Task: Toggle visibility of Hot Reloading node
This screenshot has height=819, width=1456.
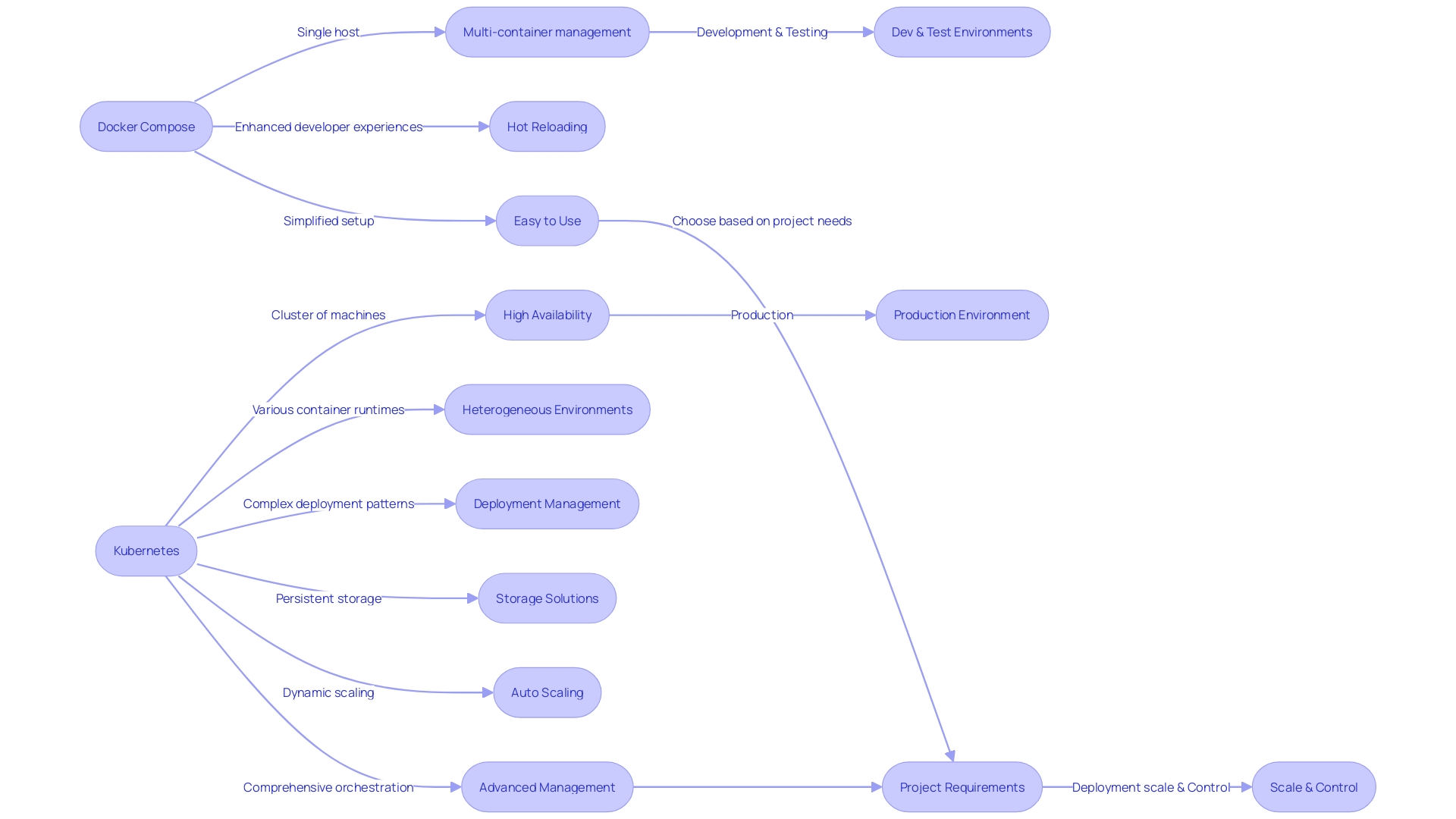Action: pos(548,126)
